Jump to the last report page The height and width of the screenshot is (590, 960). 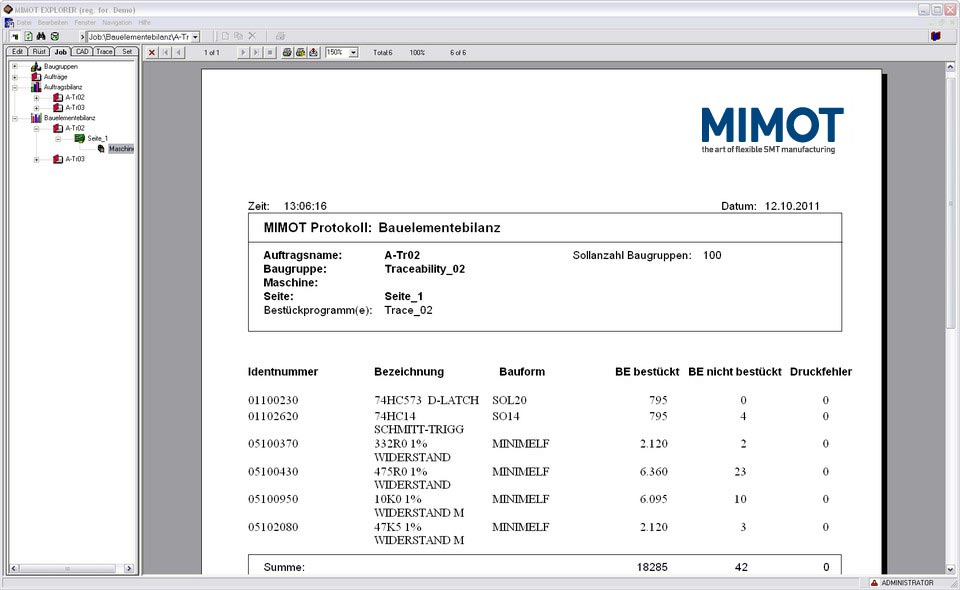pyautogui.click(x=257, y=53)
